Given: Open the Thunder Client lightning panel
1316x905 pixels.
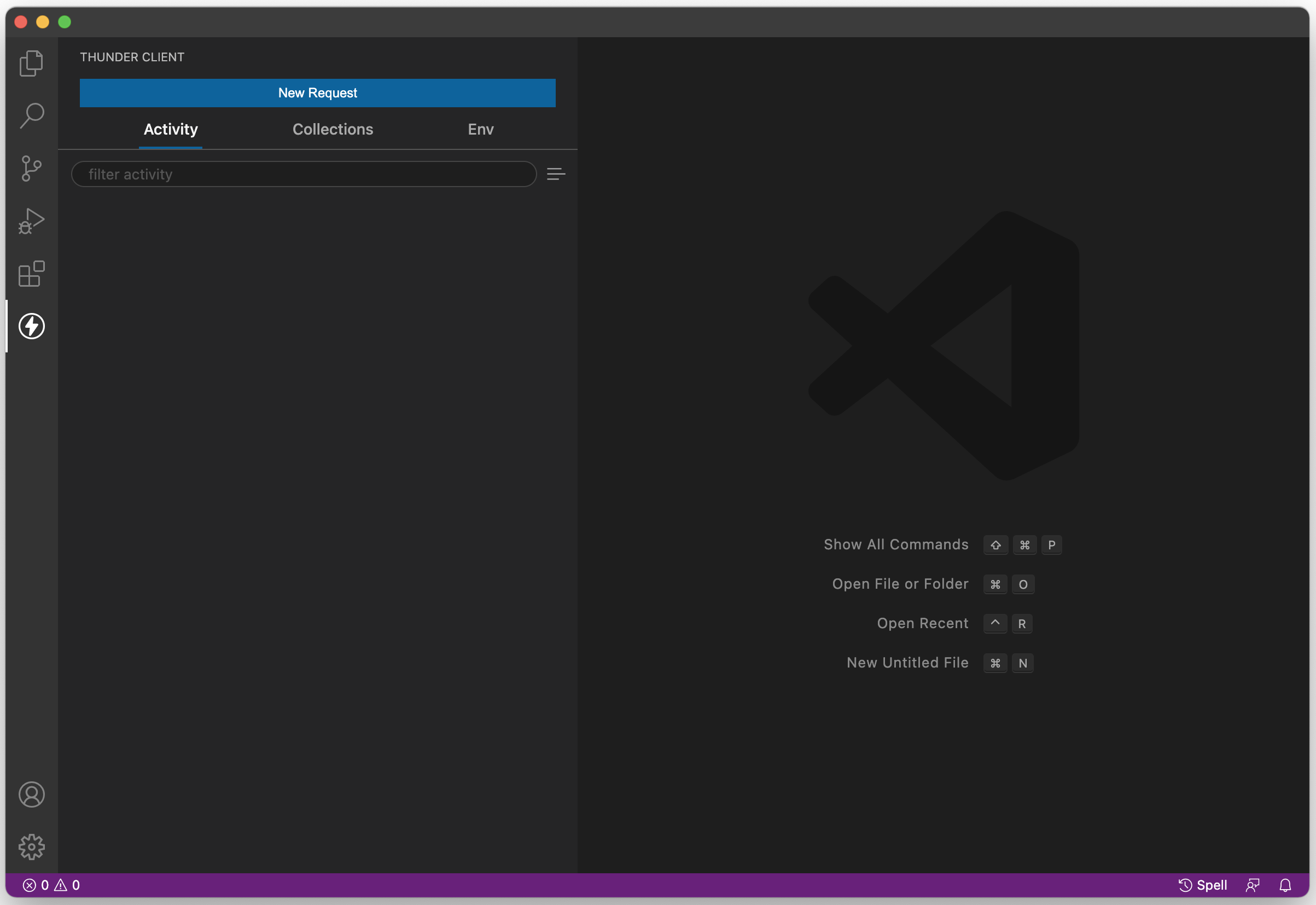Looking at the screenshot, I should [31, 326].
